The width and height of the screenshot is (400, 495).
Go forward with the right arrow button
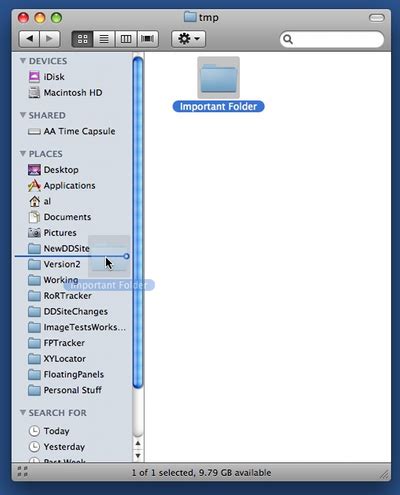pyautogui.click(x=50, y=39)
